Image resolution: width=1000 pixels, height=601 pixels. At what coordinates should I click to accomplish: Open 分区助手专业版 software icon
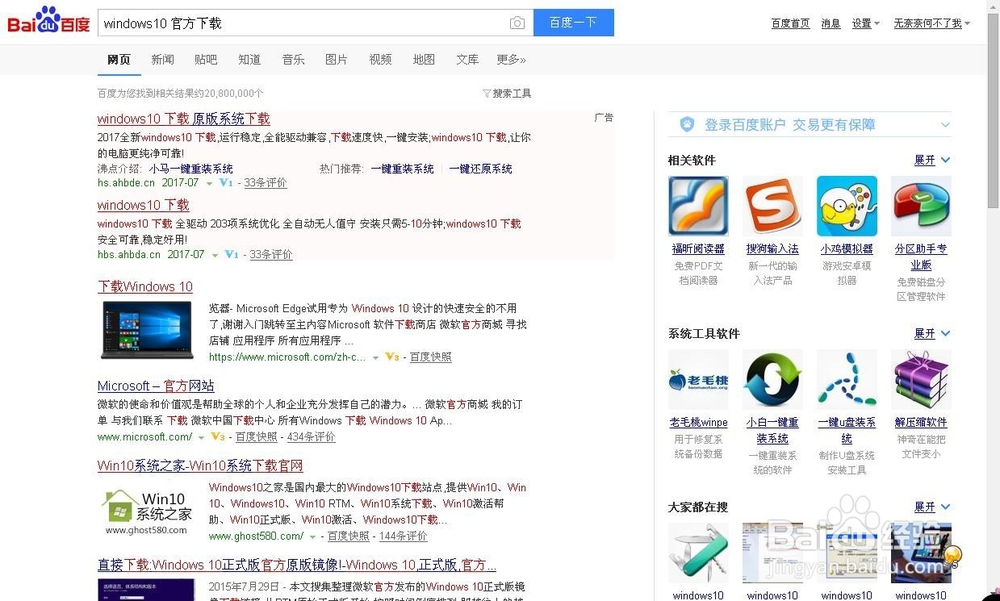921,205
